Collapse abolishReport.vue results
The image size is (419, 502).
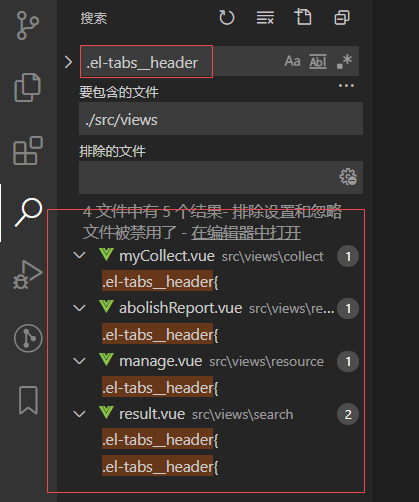[x=79, y=308]
